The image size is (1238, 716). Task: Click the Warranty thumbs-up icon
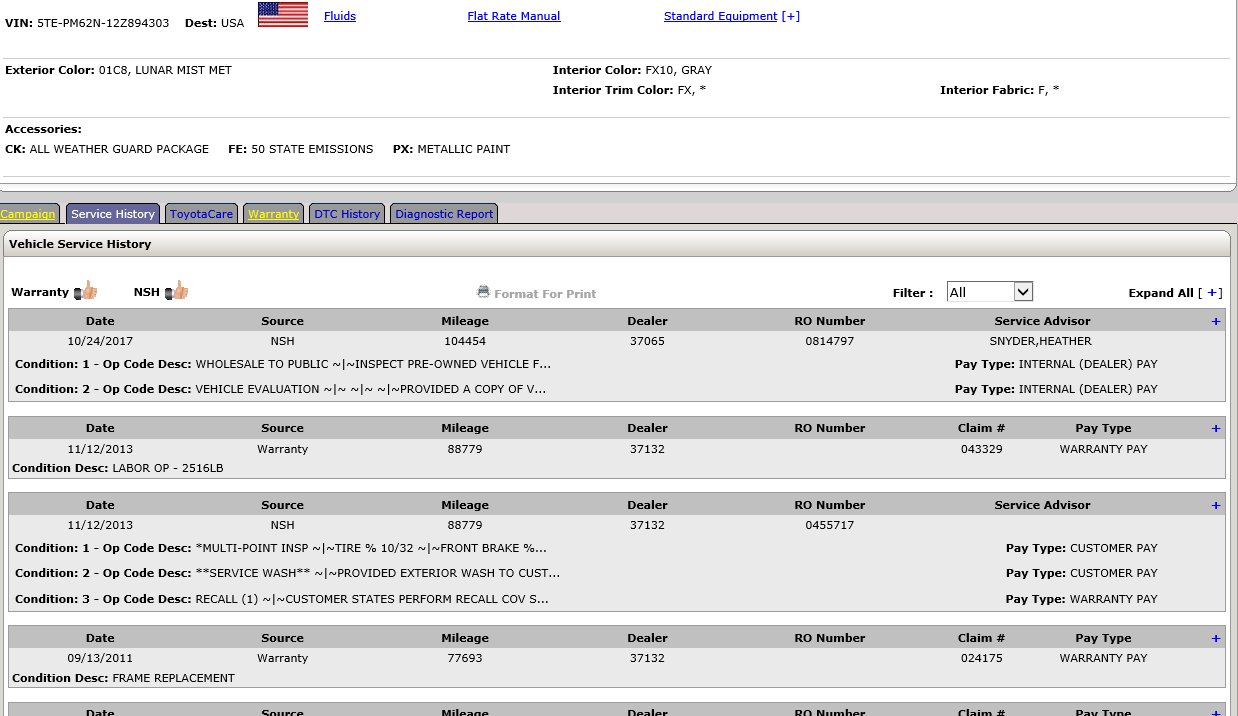point(86,291)
